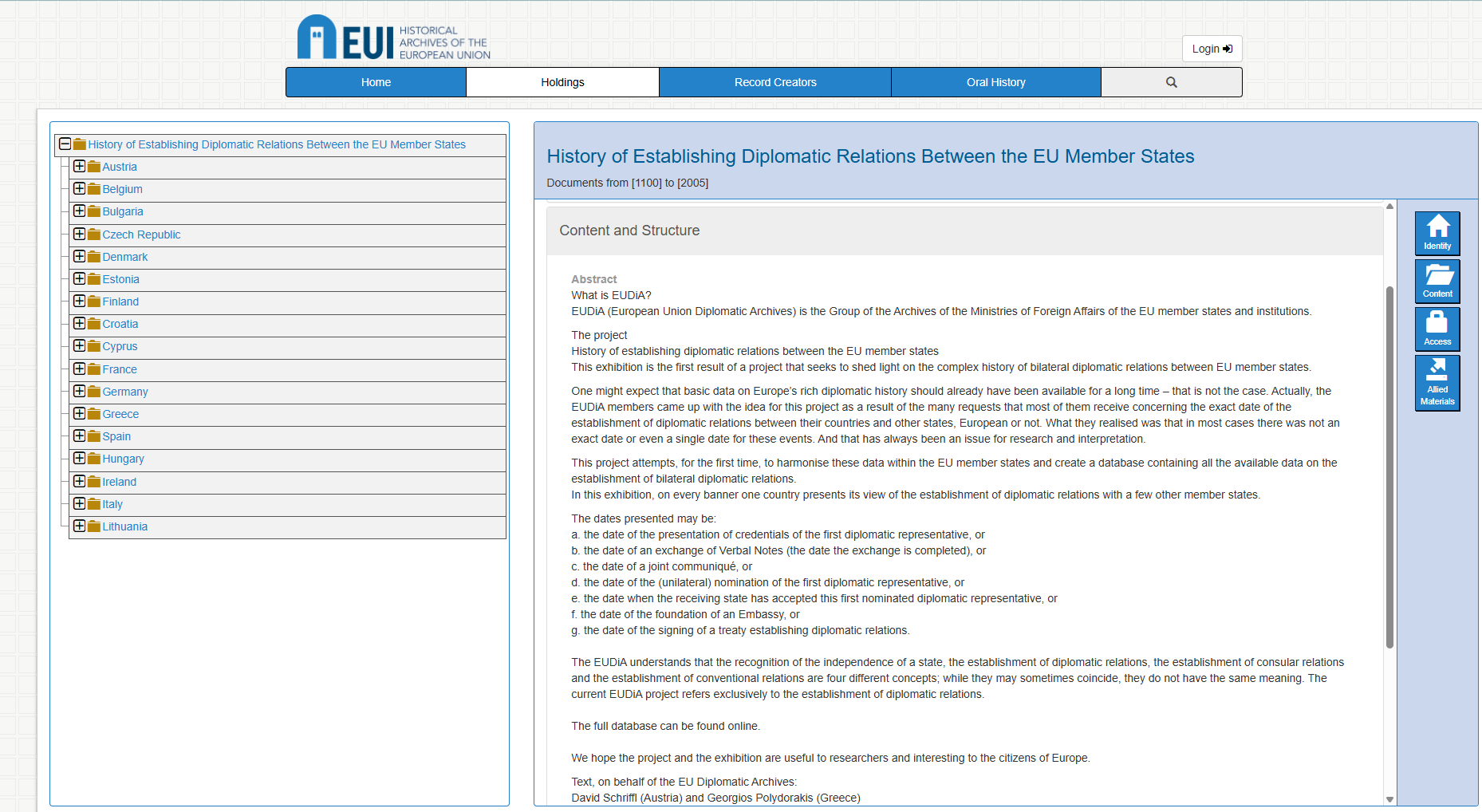
Task: Click the content panel scrollbar thumb
Action: point(1389,467)
